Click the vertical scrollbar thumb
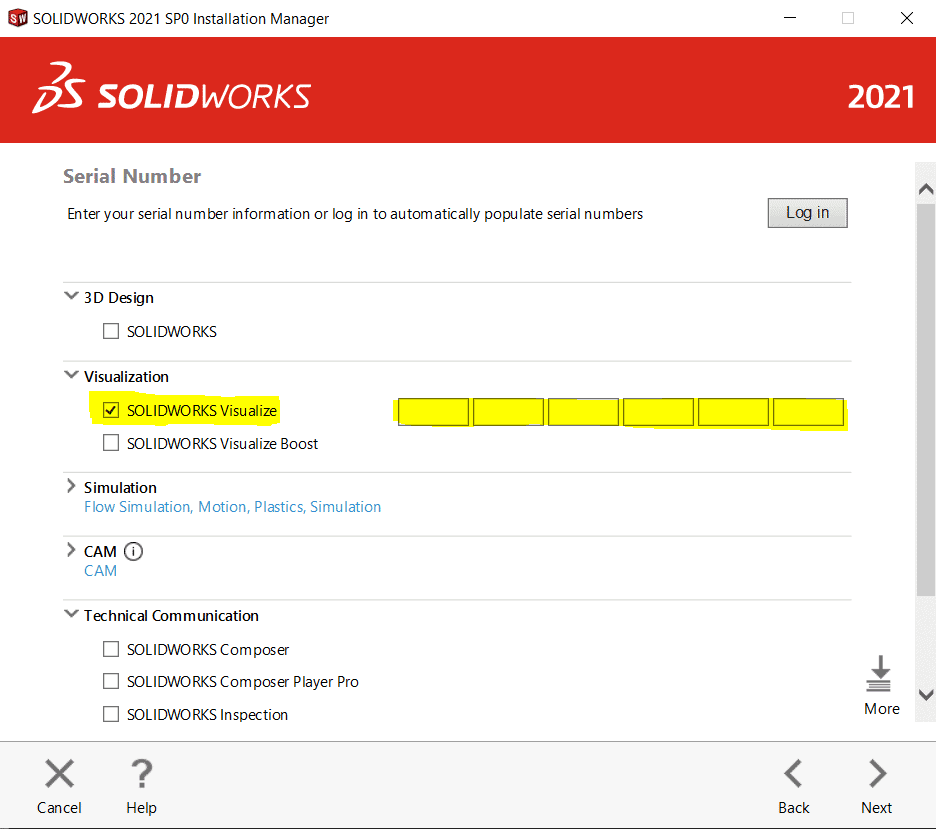Viewport: 936px width, 829px height. (926, 399)
